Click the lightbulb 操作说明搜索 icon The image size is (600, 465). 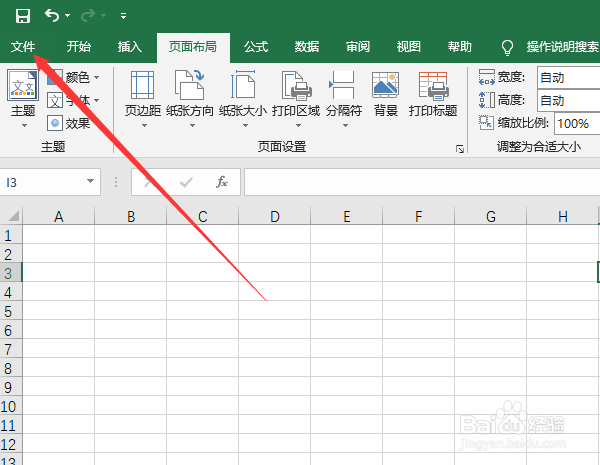click(507, 47)
